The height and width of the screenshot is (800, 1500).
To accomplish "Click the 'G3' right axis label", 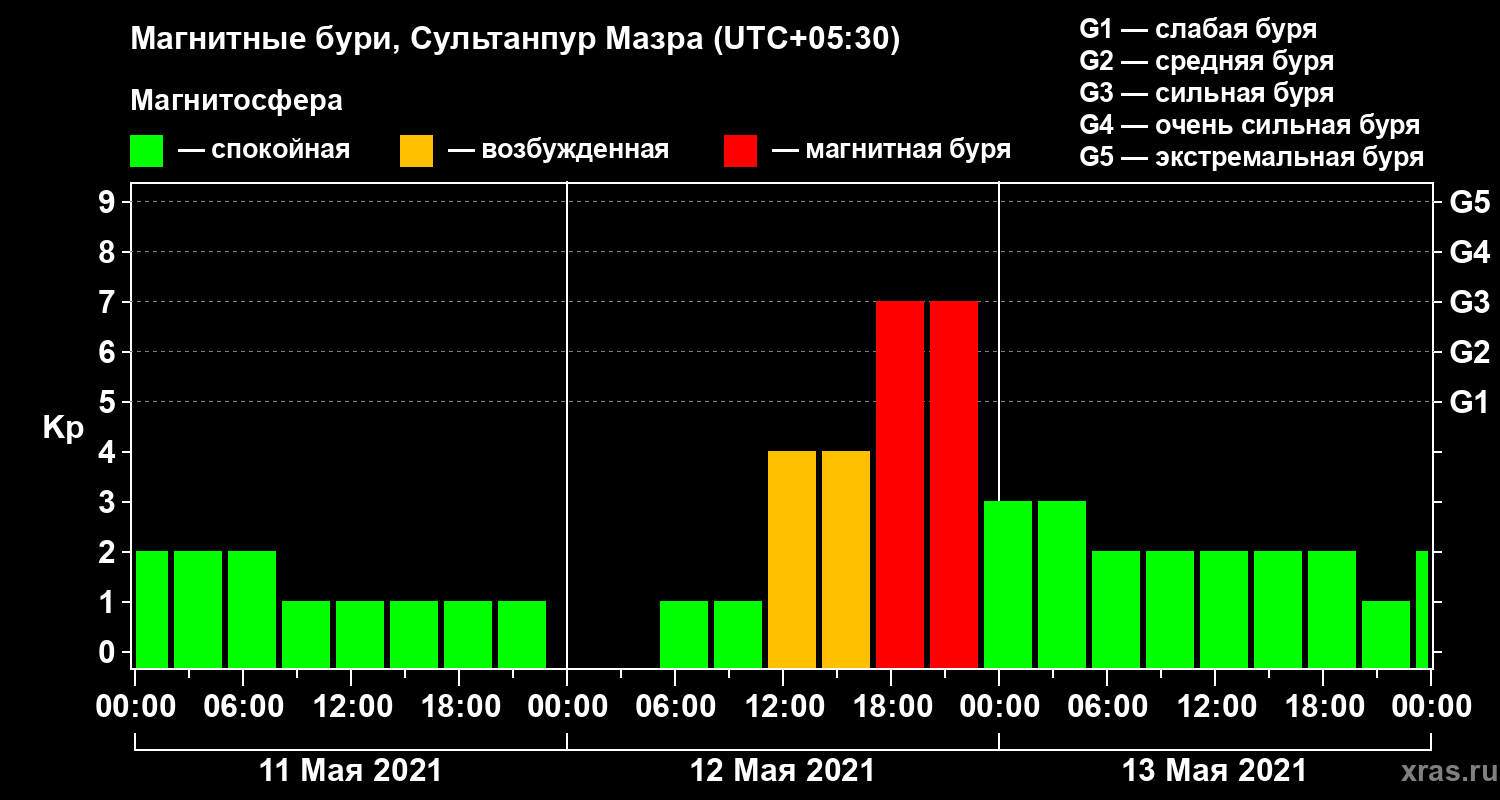I will click(1469, 302).
